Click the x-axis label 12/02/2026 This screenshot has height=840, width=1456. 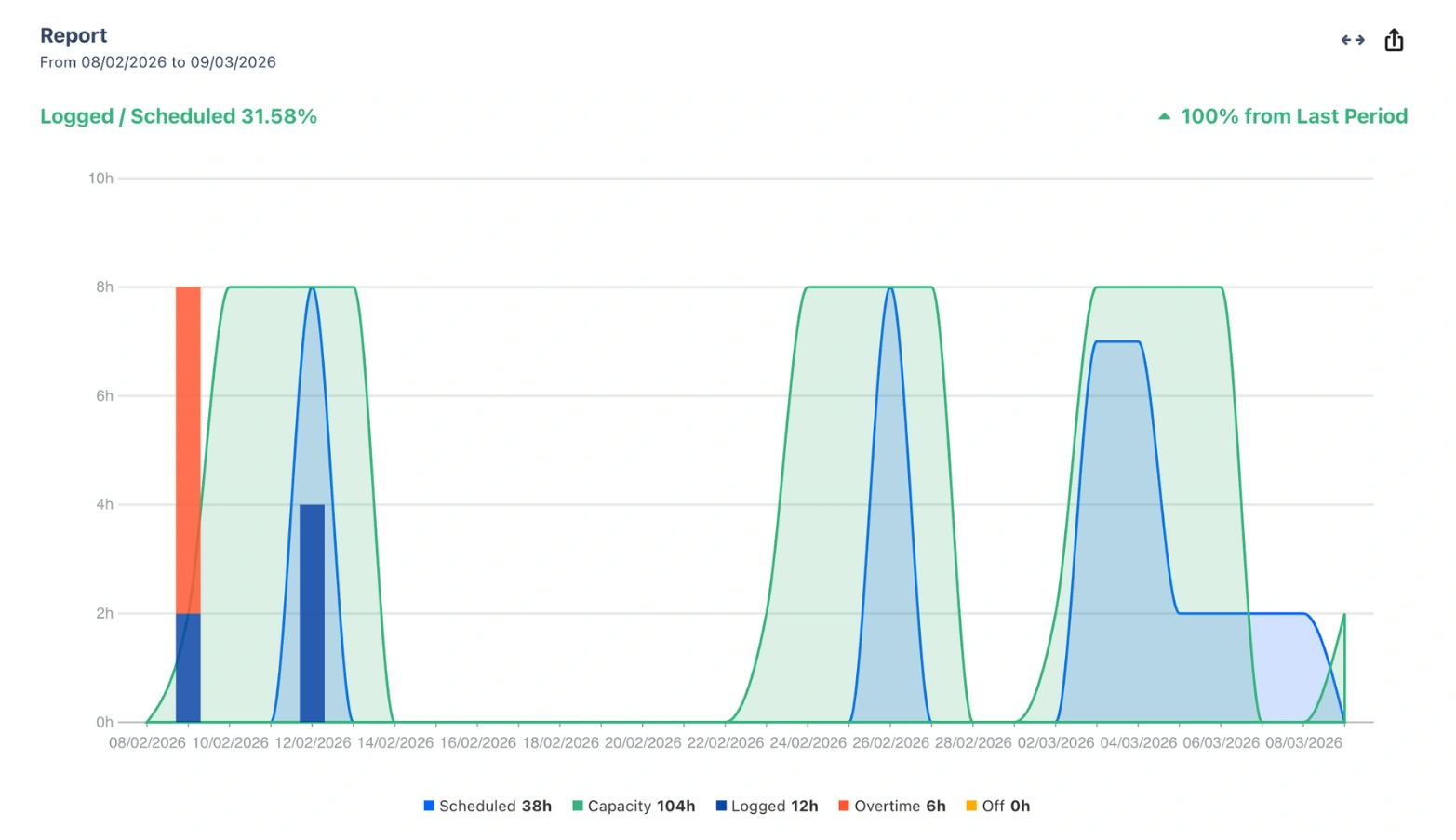tap(313, 742)
